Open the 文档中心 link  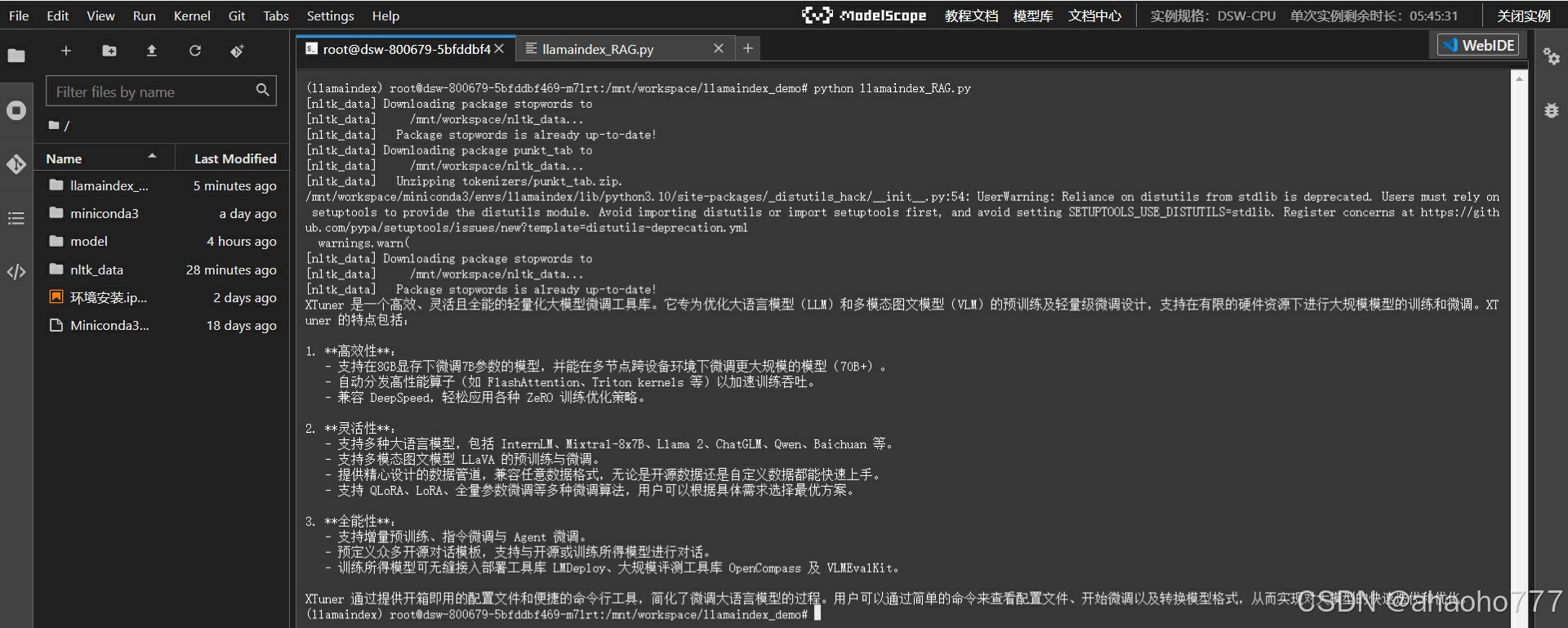pos(1094,16)
